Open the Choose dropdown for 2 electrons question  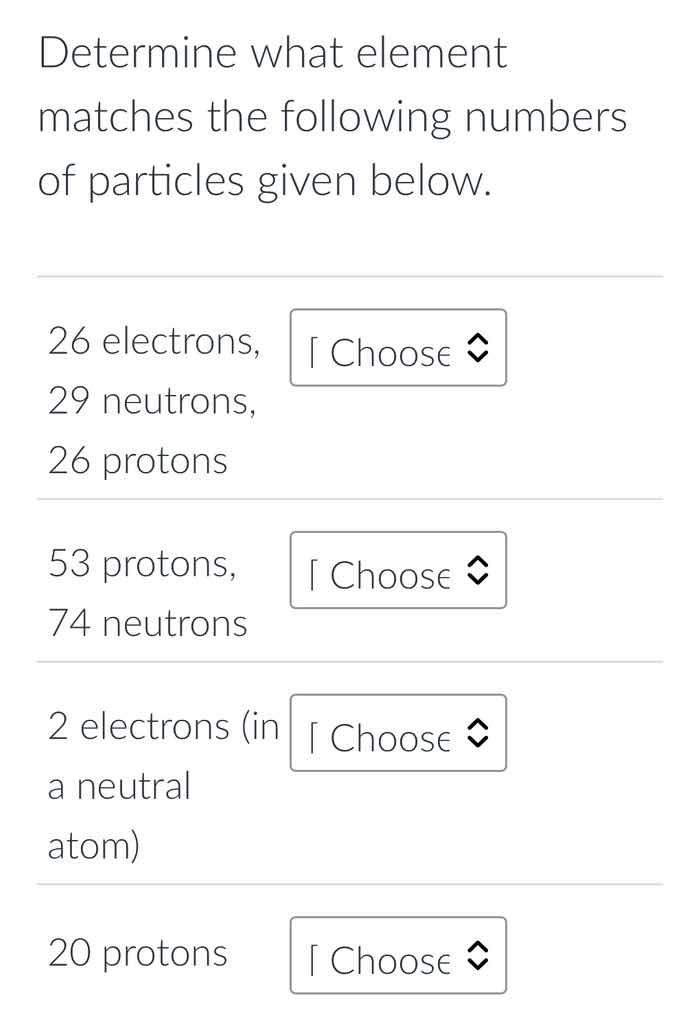pyautogui.click(x=398, y=734)
